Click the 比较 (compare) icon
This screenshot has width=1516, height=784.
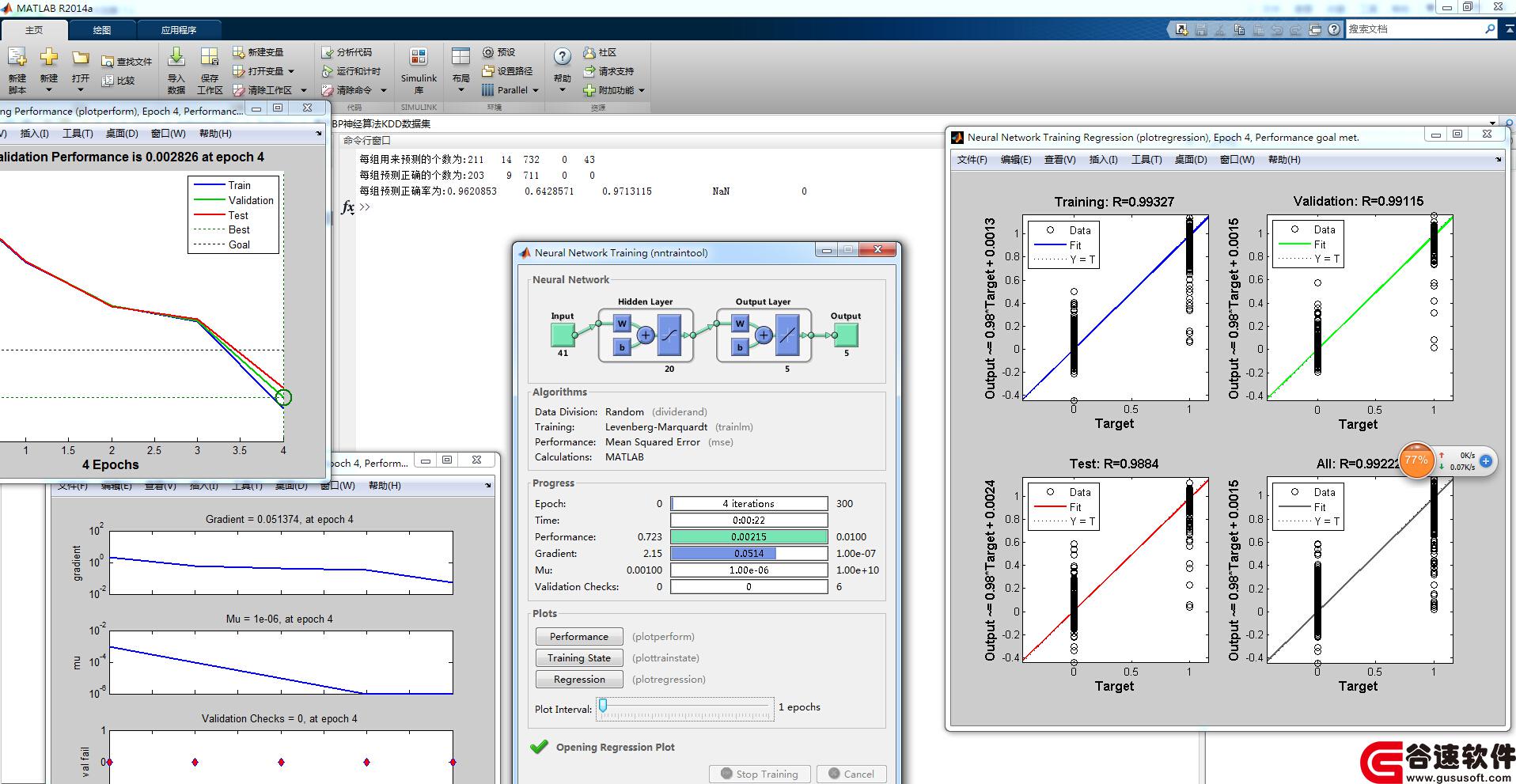click(108, 80)
